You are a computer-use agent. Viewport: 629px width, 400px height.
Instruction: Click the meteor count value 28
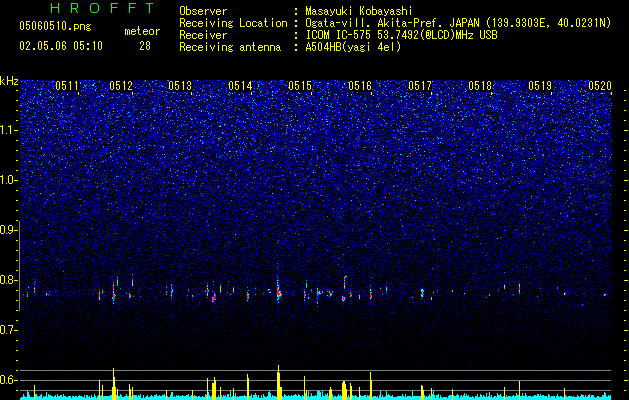pos(145,46)
